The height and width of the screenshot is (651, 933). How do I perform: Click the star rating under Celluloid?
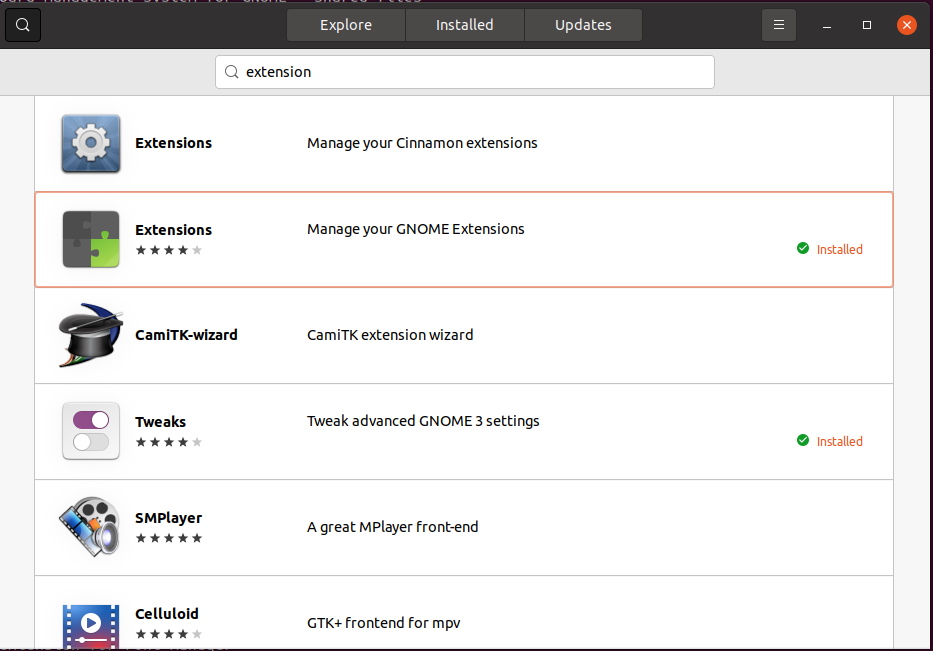169,634
